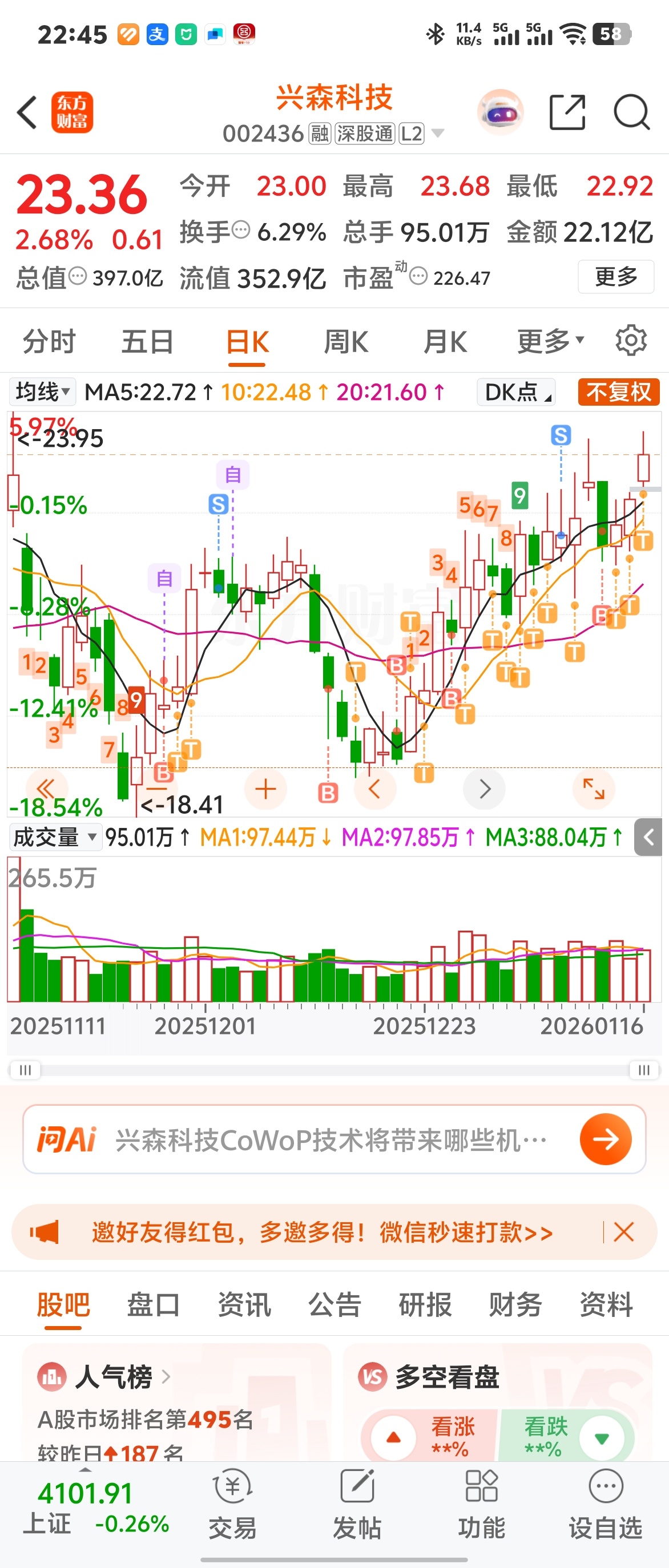The image size is (669, 1568).
Task: Open the 东方财富 logo home
Action: (x=72, y=112)
